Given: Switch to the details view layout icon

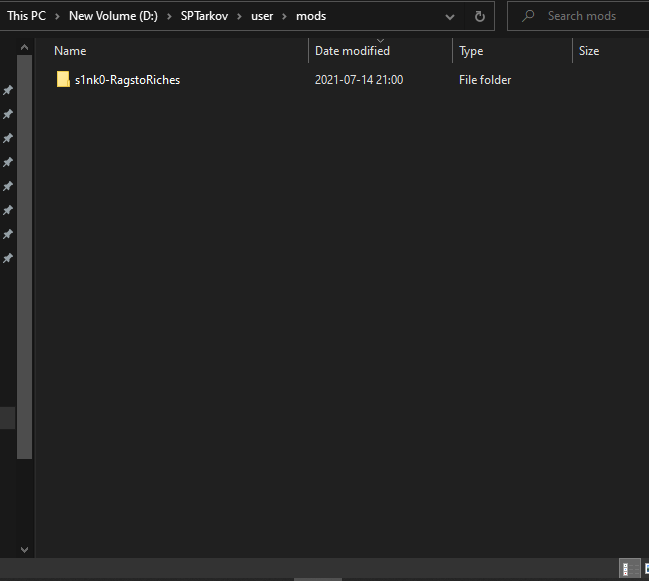Looking at the screenshot, I should pyautogui.click(x=630, y=569).
